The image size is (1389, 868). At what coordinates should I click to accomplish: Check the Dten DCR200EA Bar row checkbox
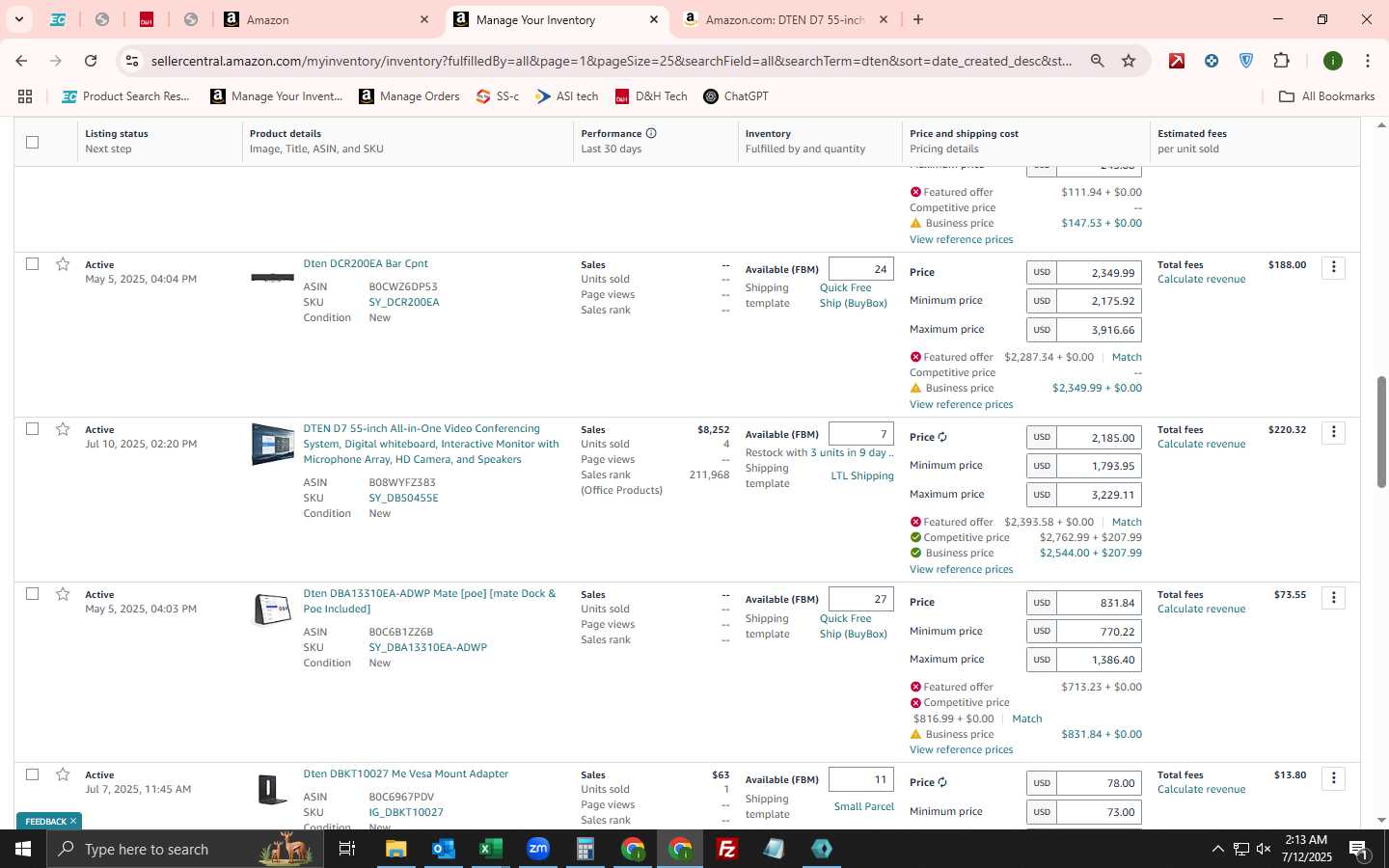32,263
